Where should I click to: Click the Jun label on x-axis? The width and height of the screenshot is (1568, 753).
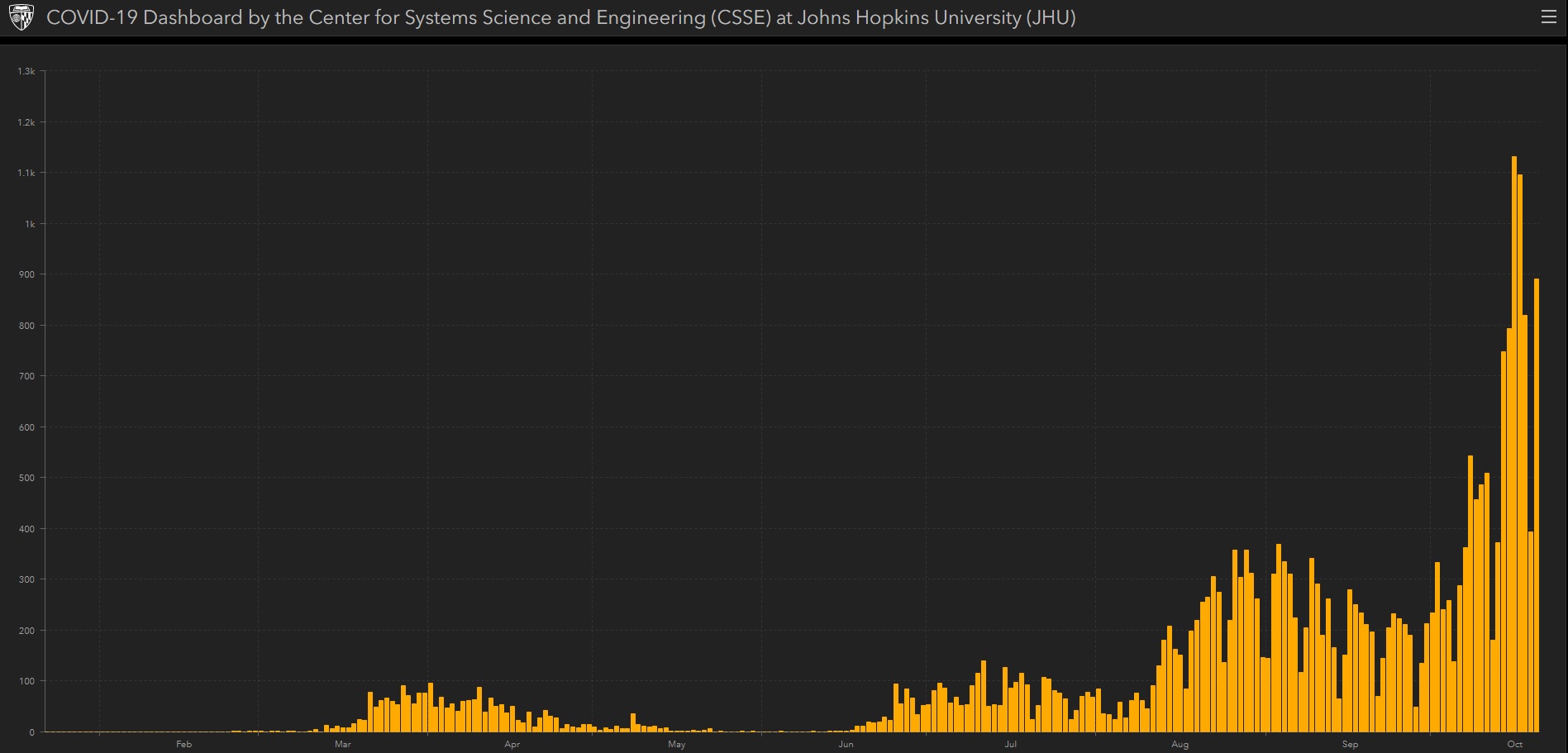[x=846, y=744]
